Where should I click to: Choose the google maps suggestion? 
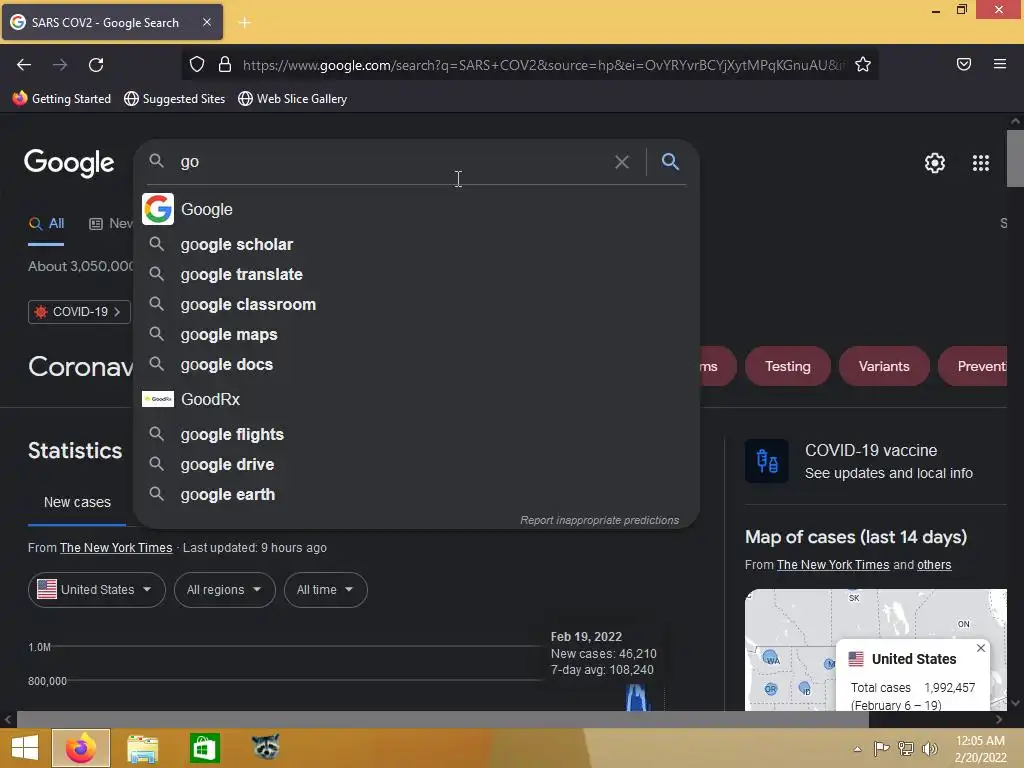point(416,334)
